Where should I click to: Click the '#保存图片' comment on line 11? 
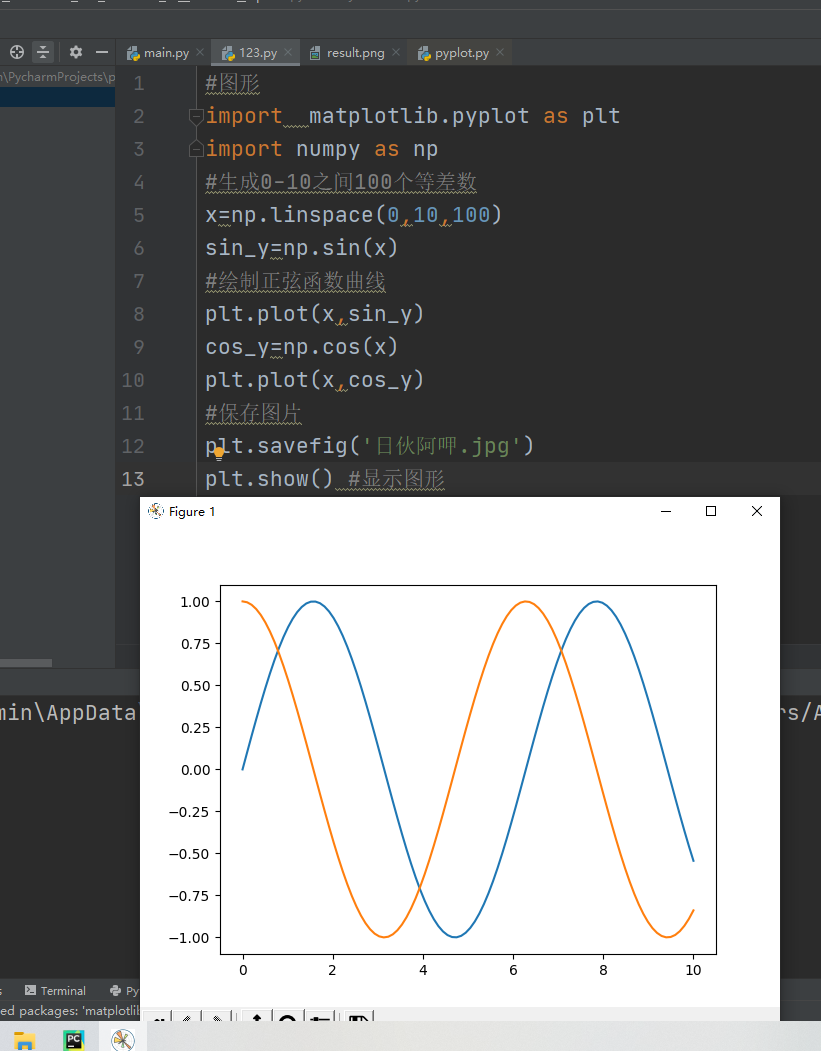coord(253,413)
